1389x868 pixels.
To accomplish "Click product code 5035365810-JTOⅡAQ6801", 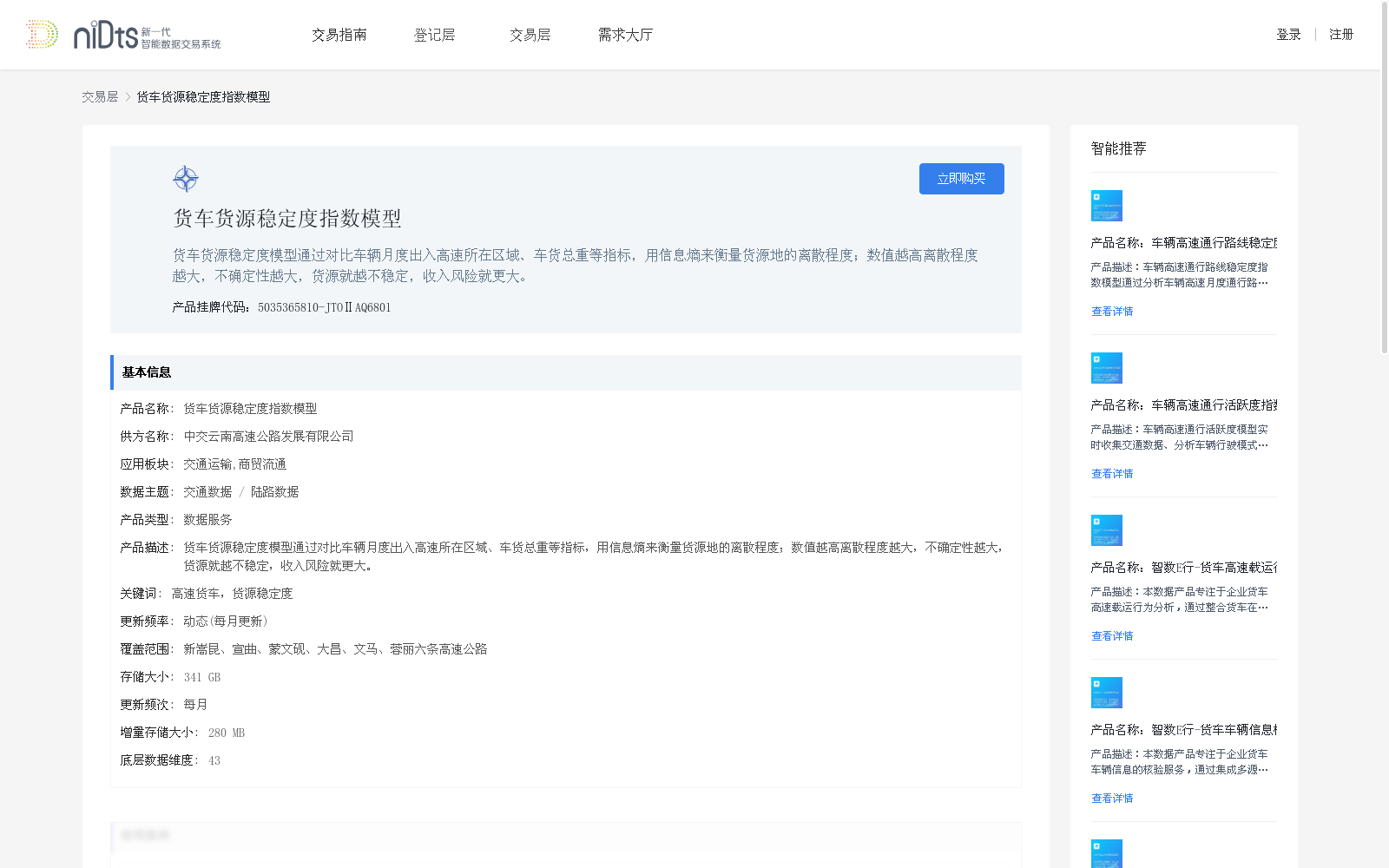I will click(325, 307).
